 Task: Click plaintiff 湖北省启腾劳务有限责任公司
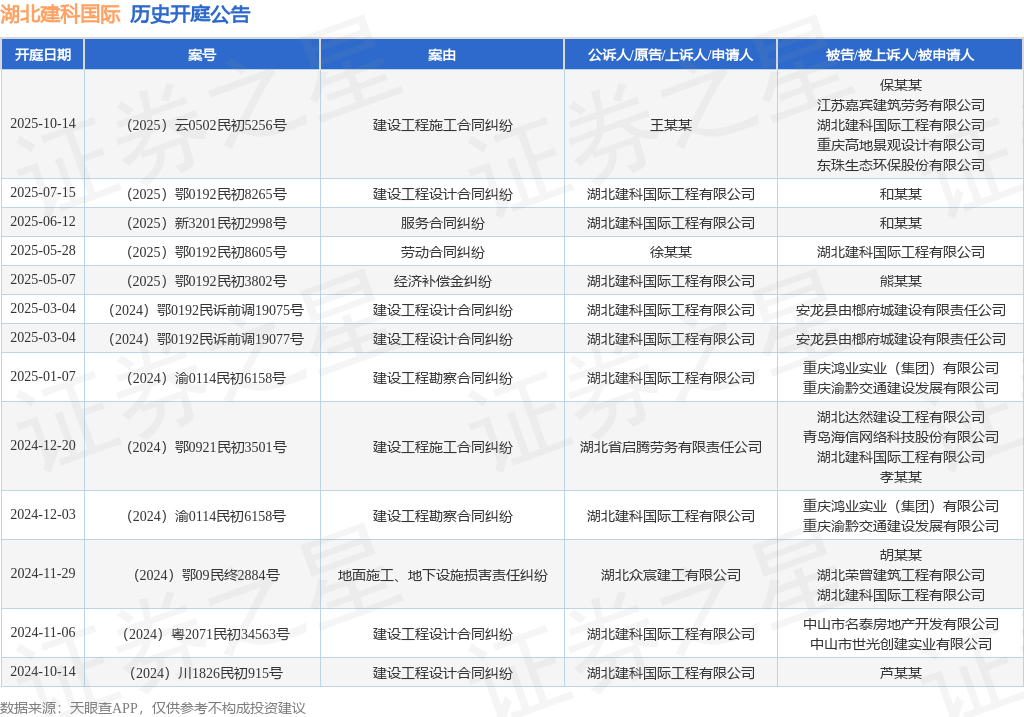(x=671, y=447)
